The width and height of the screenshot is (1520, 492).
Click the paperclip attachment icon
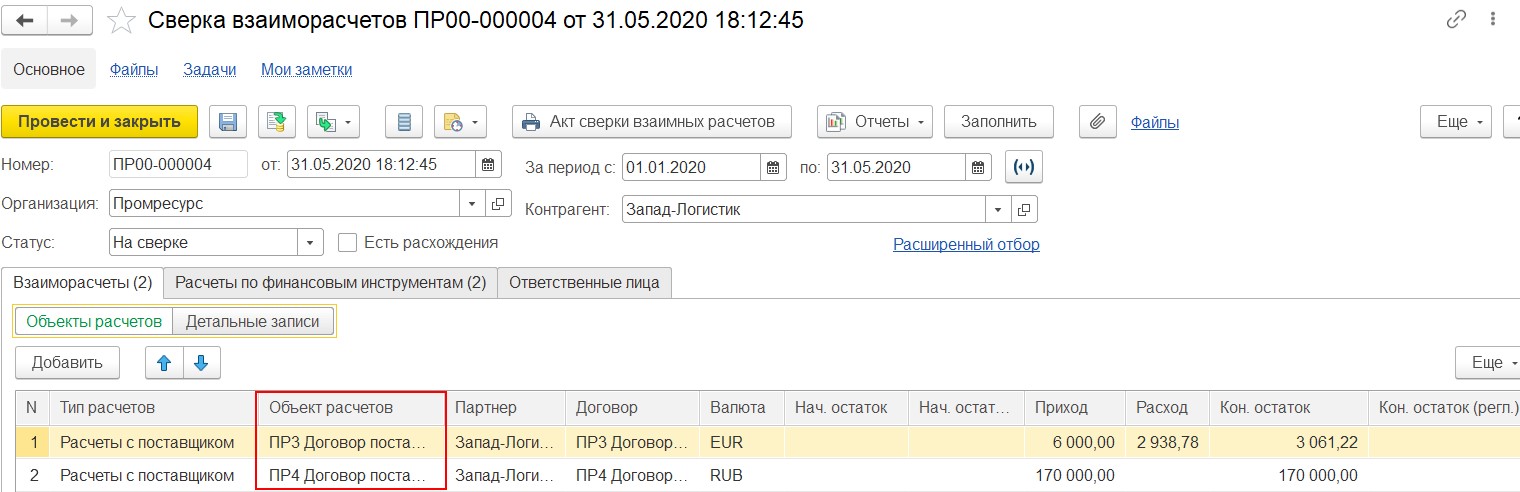pos(1097,122)
